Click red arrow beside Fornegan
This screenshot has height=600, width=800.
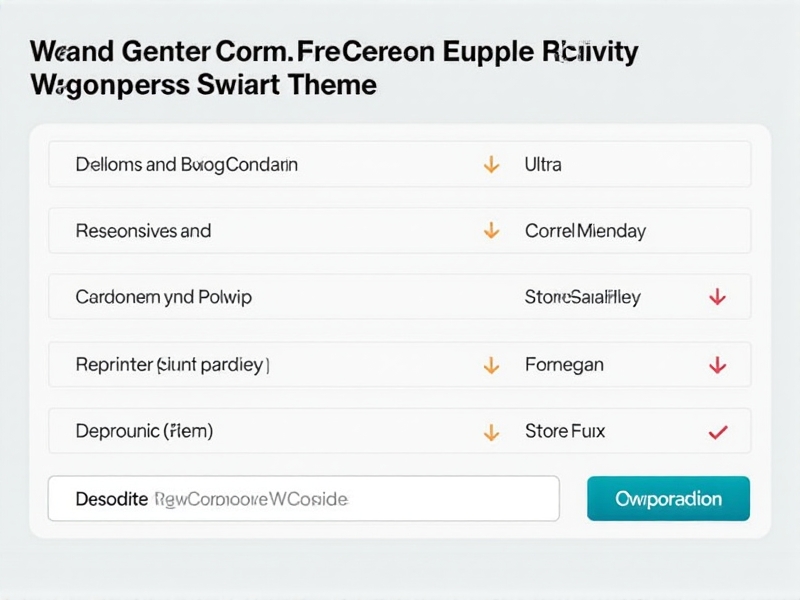tap(716, 366)
